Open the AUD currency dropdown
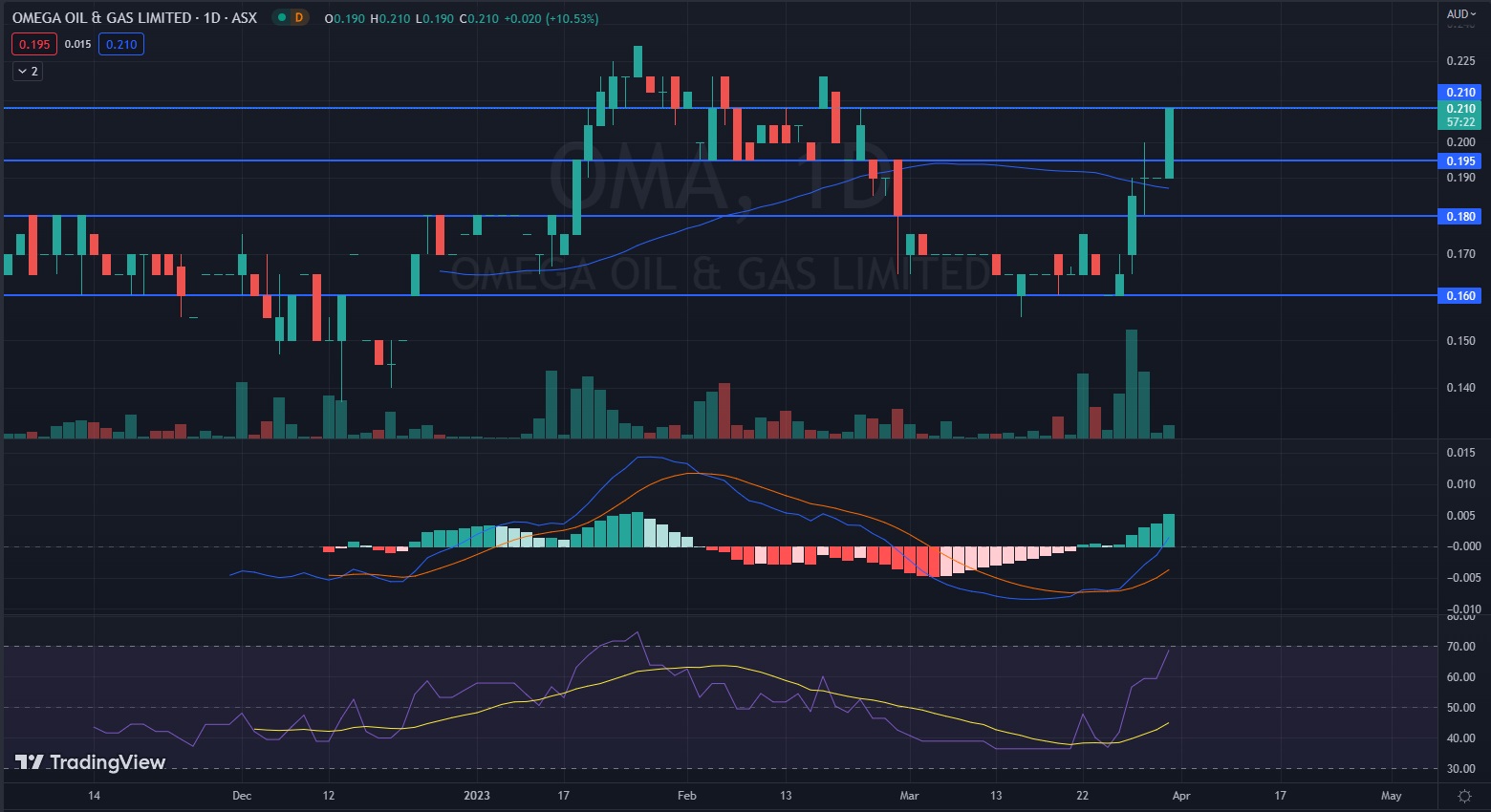Image resolution: width=1491 pixels, height=812 pixels. [1461, 14]
